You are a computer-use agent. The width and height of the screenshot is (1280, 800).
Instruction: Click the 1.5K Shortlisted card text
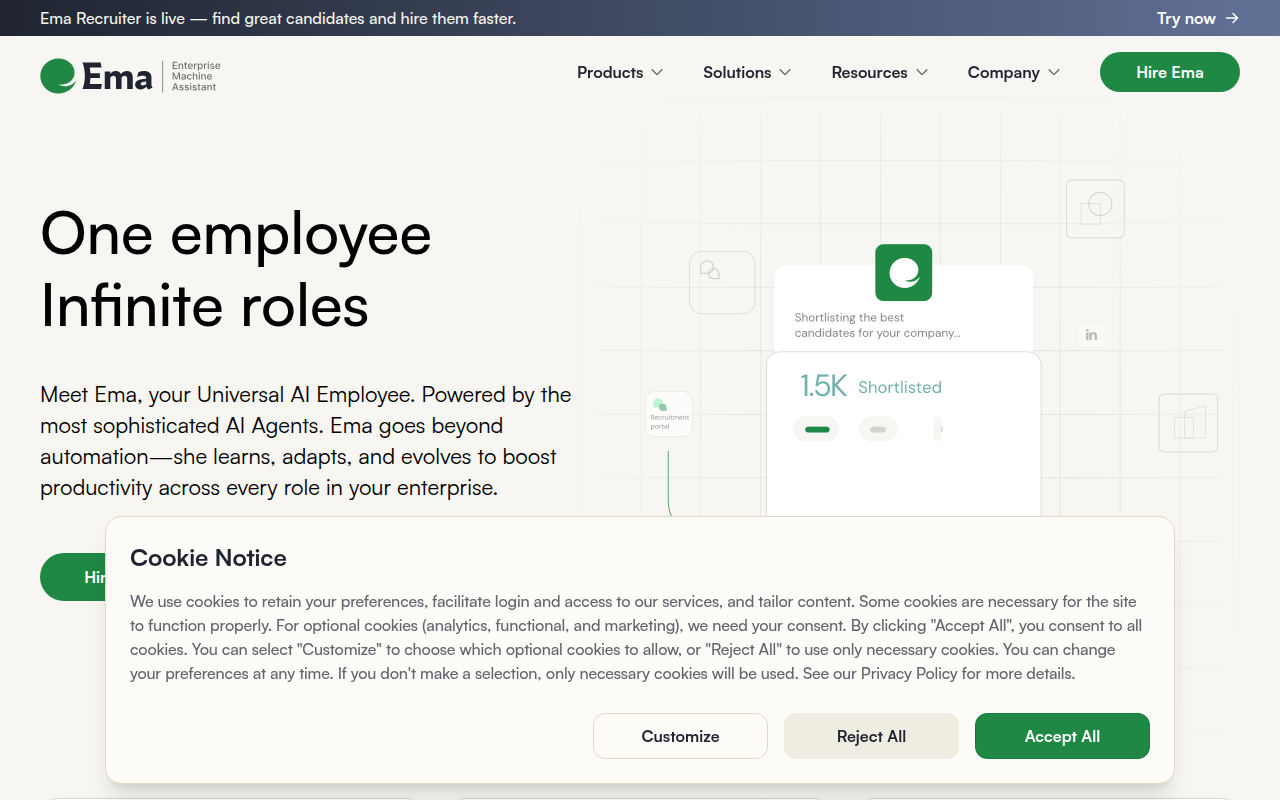click(870, 386)
